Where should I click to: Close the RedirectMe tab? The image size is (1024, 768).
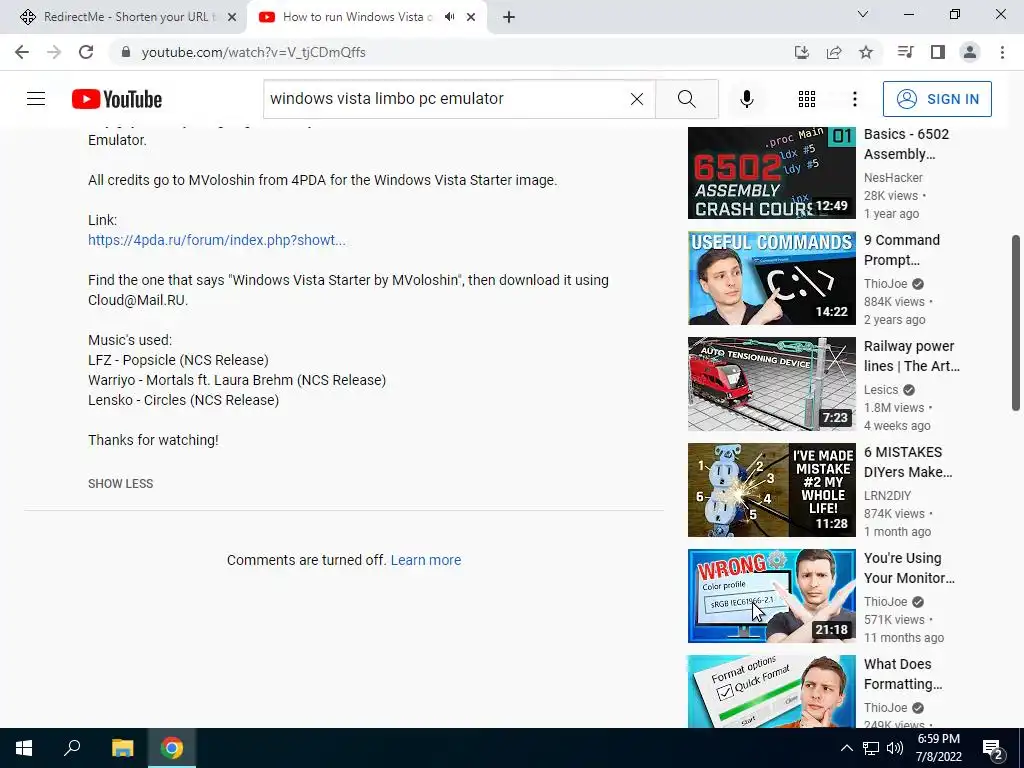232,17
